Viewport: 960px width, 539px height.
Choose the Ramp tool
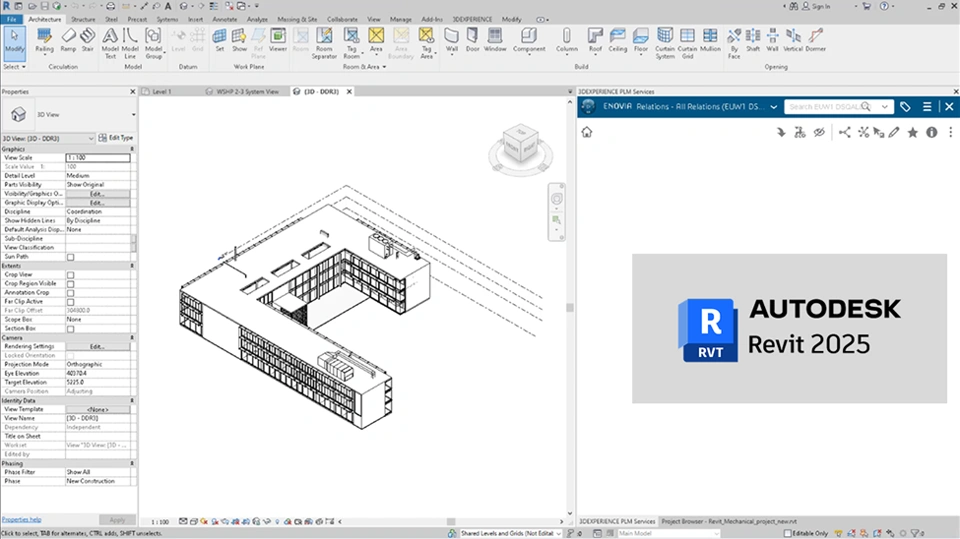click(68, 40)
